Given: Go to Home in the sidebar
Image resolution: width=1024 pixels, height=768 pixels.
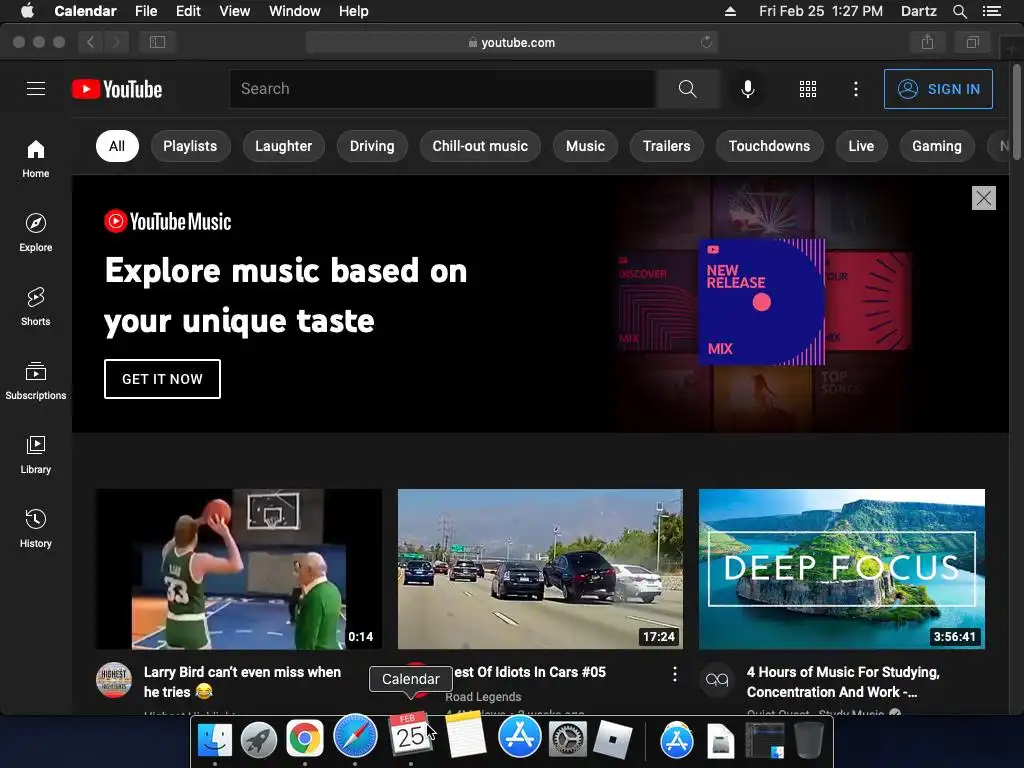Looking at the screenshot, I should (35, 159).
